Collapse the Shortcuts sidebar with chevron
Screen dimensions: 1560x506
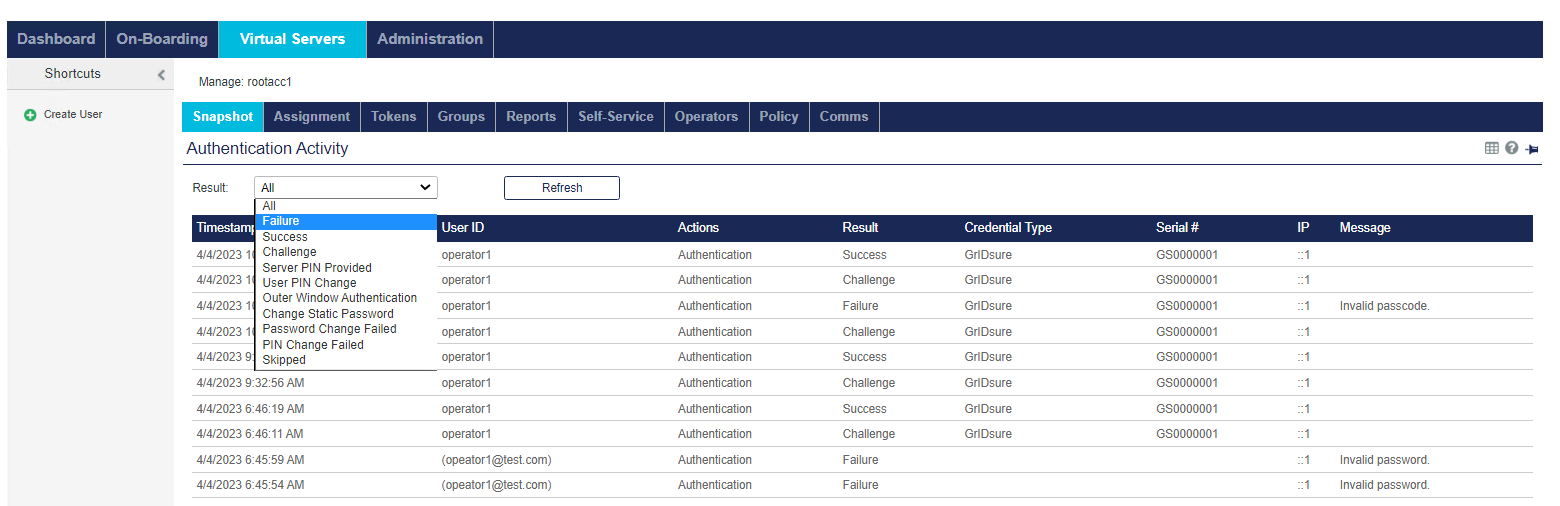click(161, 74)
